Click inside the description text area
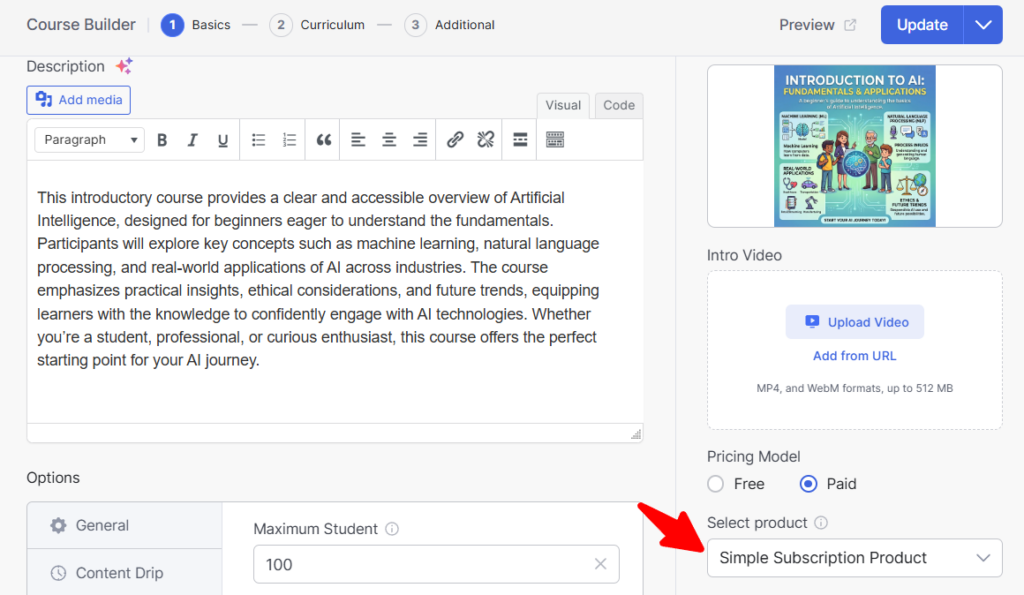 click(335, 292)
